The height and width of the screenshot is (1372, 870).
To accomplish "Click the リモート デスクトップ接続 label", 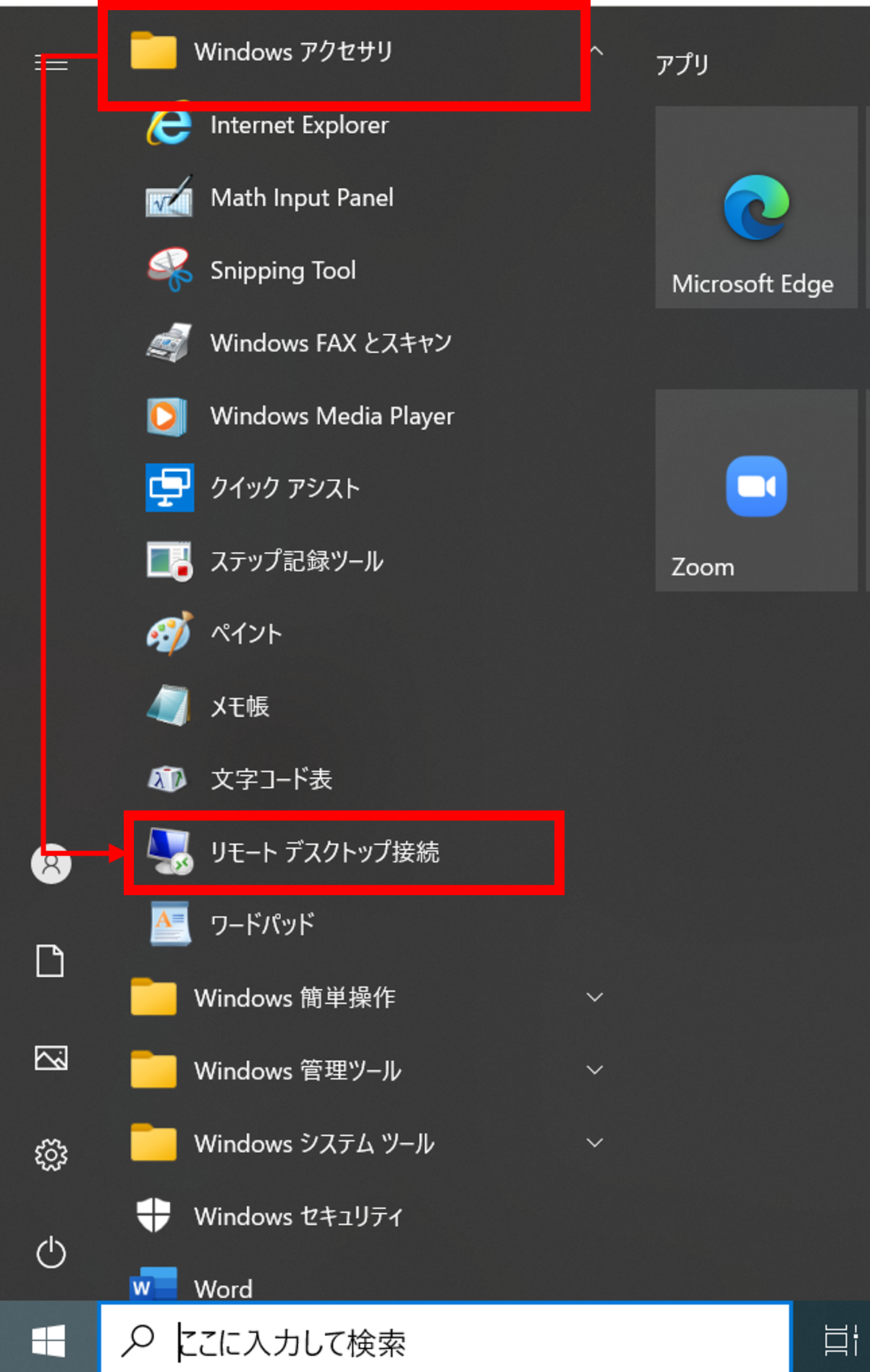I will 324,852.
